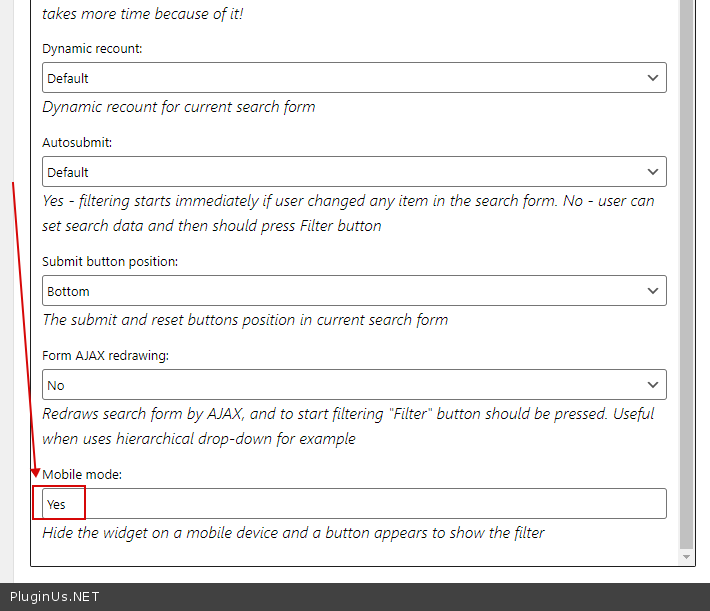
Task: Click the 'submit and reset buttons position' description
Action: click(245, 320)
